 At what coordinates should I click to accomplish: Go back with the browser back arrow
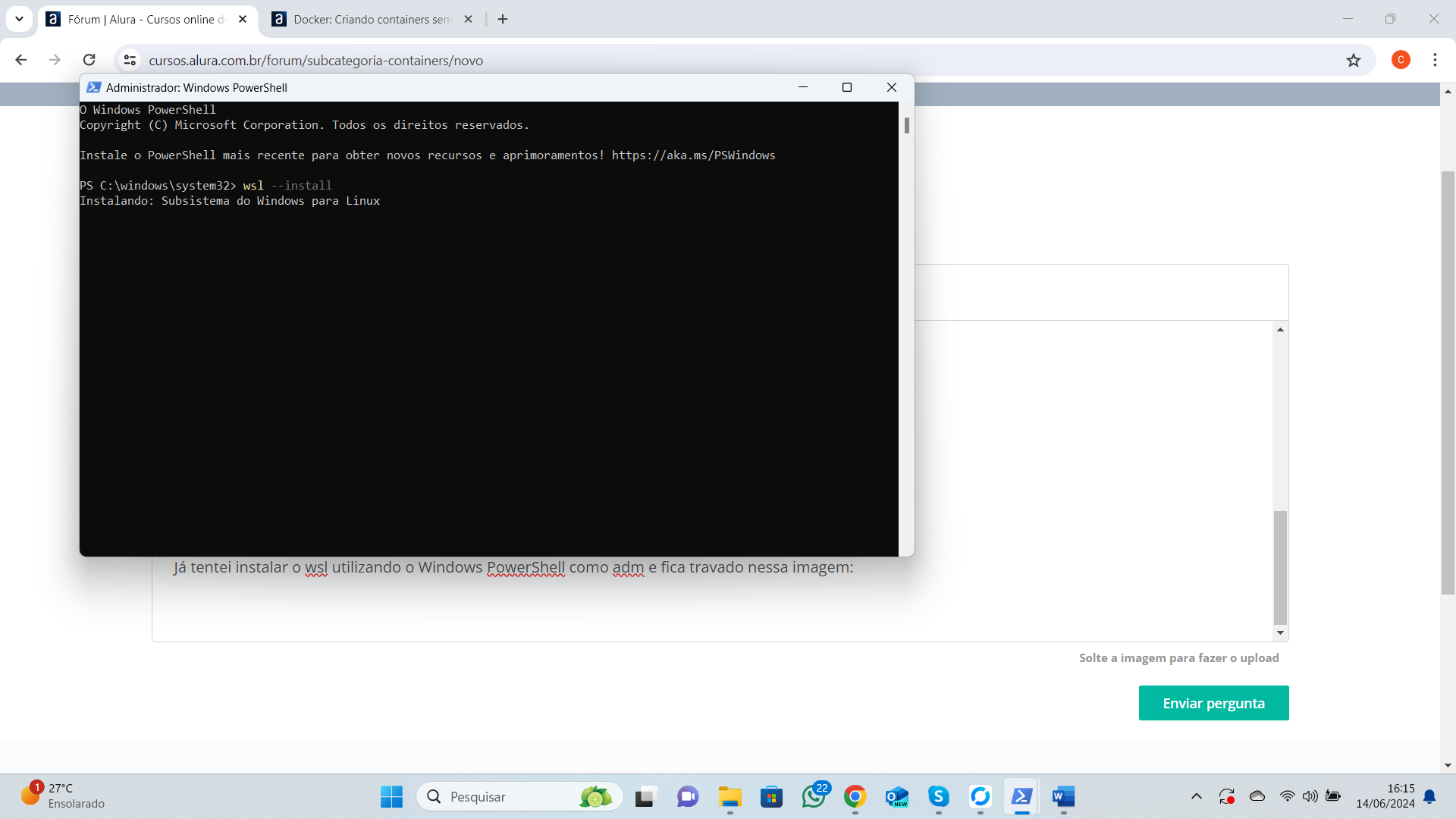pyautogui.click(x=21, y=60)
